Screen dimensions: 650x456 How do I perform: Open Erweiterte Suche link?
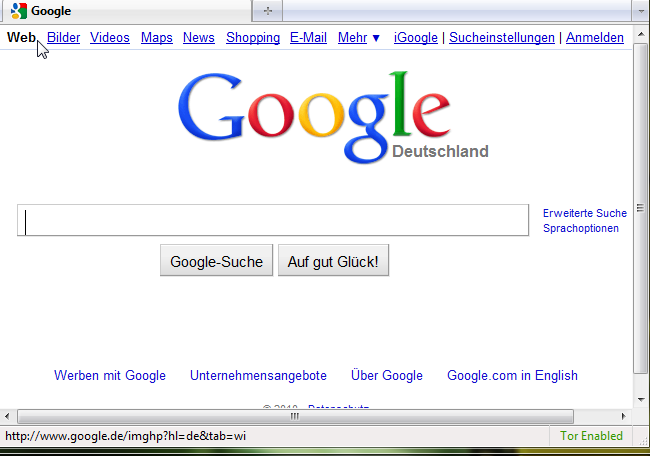tap(585, 213)
